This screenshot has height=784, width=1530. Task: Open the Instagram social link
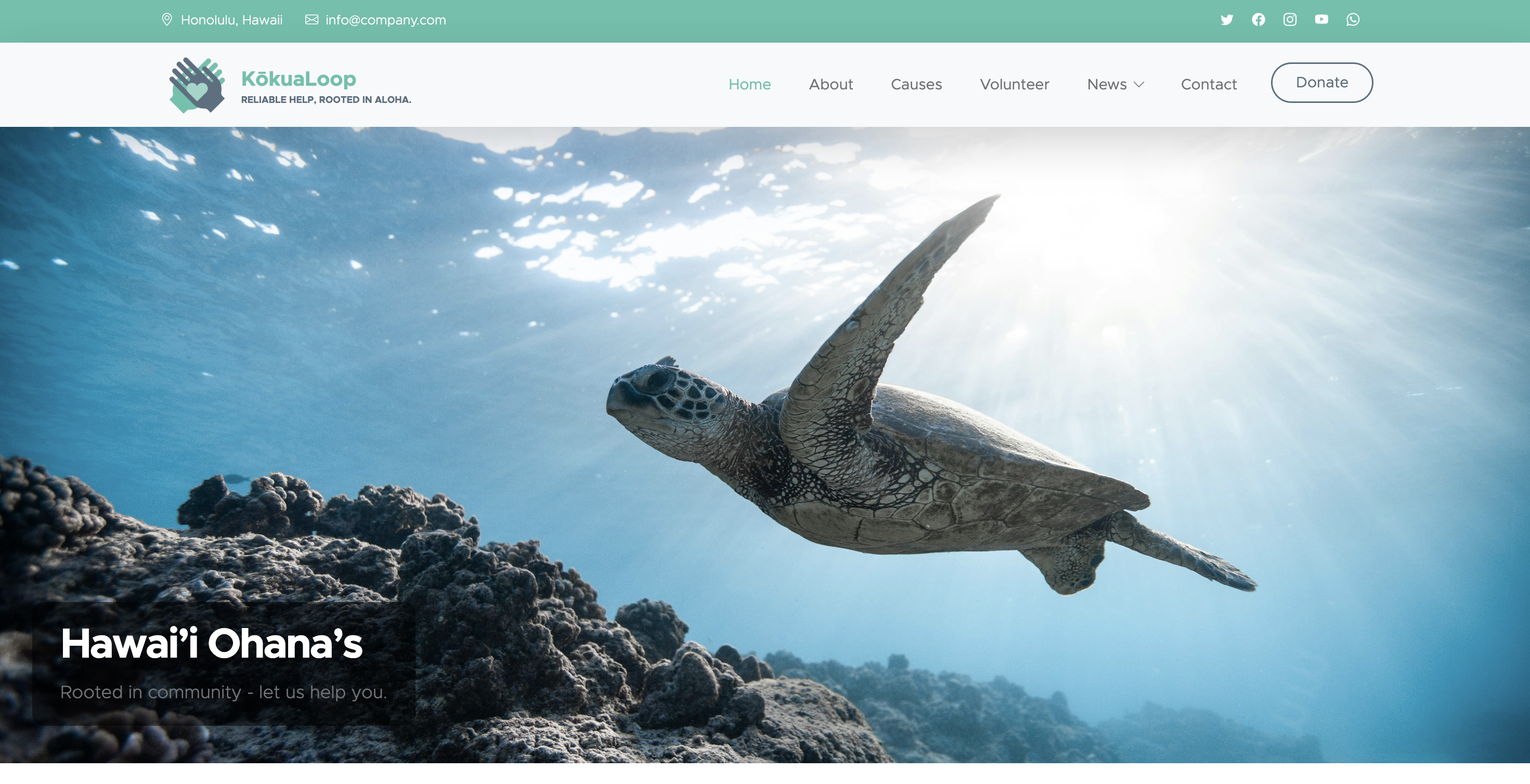pos(1289,20)
